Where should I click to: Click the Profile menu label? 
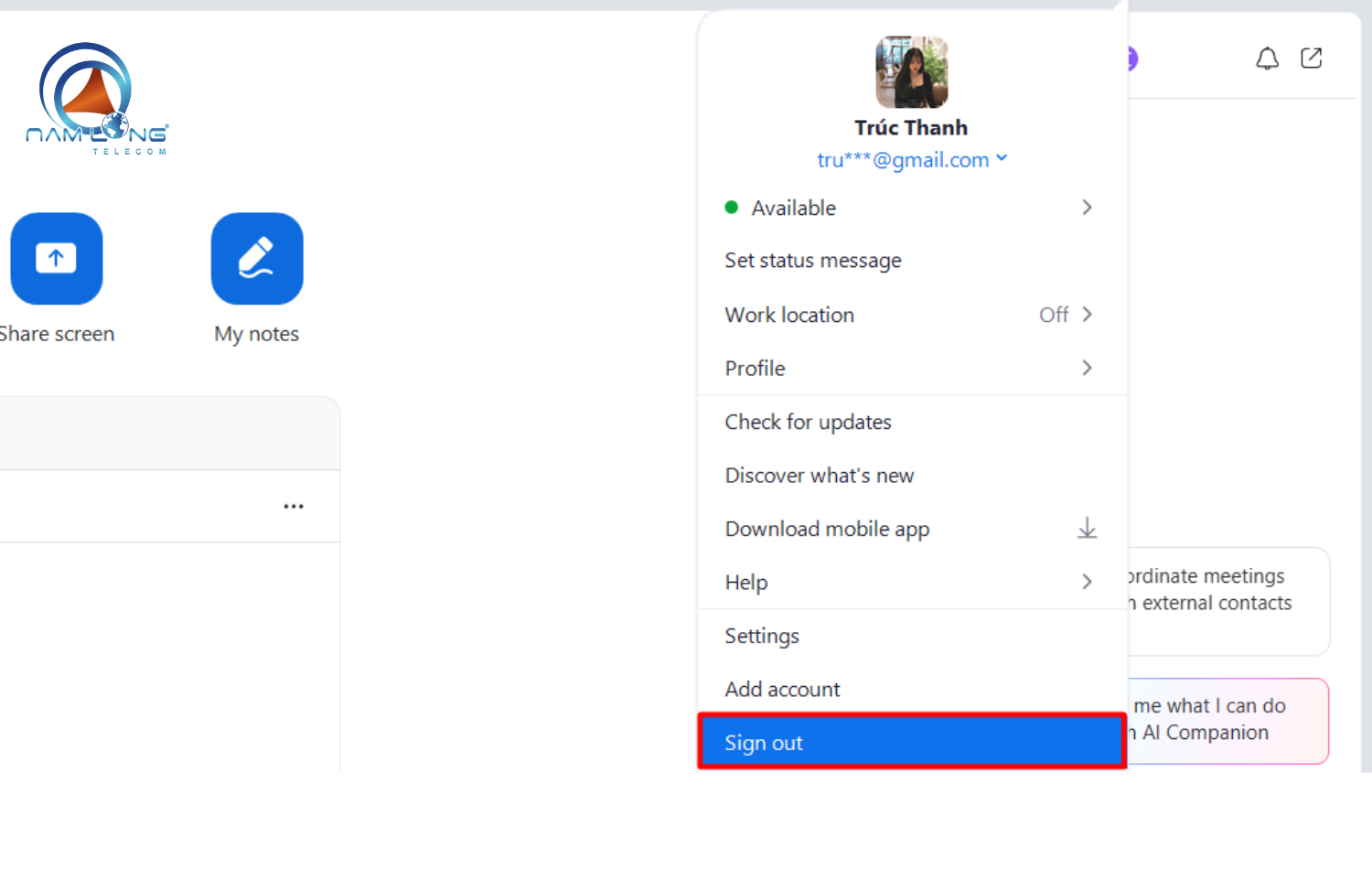coord(755,368)
